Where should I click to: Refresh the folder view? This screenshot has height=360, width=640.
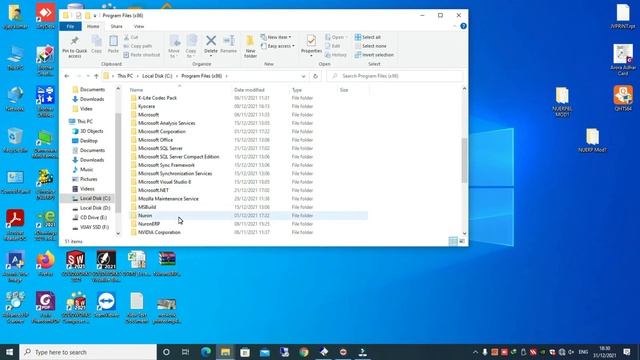(x=315, y=76)
